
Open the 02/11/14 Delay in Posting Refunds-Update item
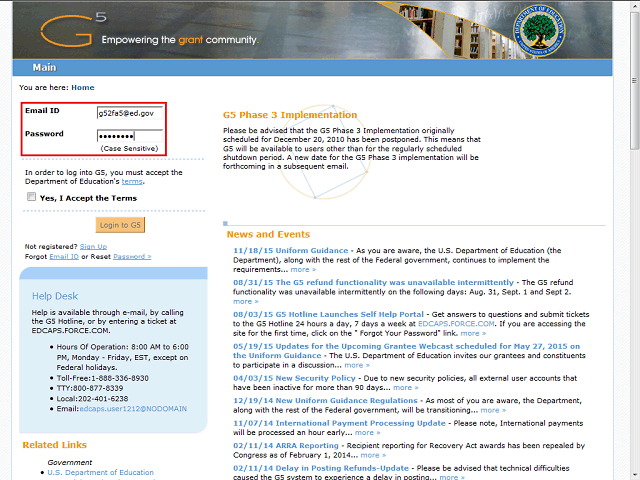click(x=321, y=468)
